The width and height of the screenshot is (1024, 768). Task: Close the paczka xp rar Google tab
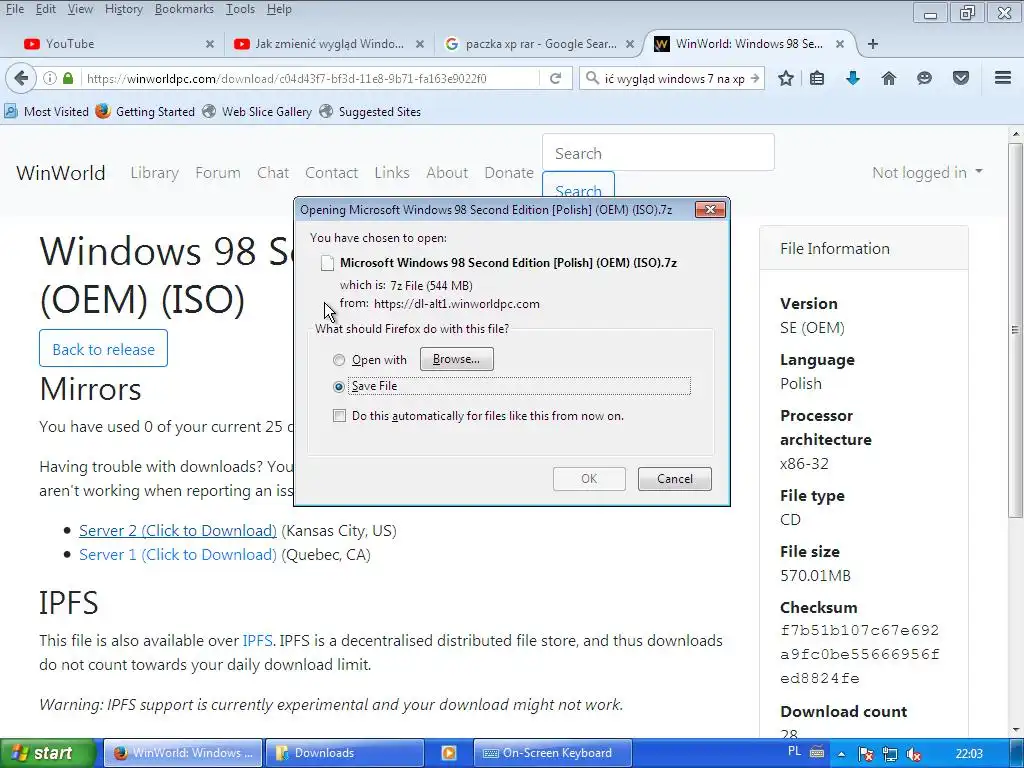[x=630, y=44]
